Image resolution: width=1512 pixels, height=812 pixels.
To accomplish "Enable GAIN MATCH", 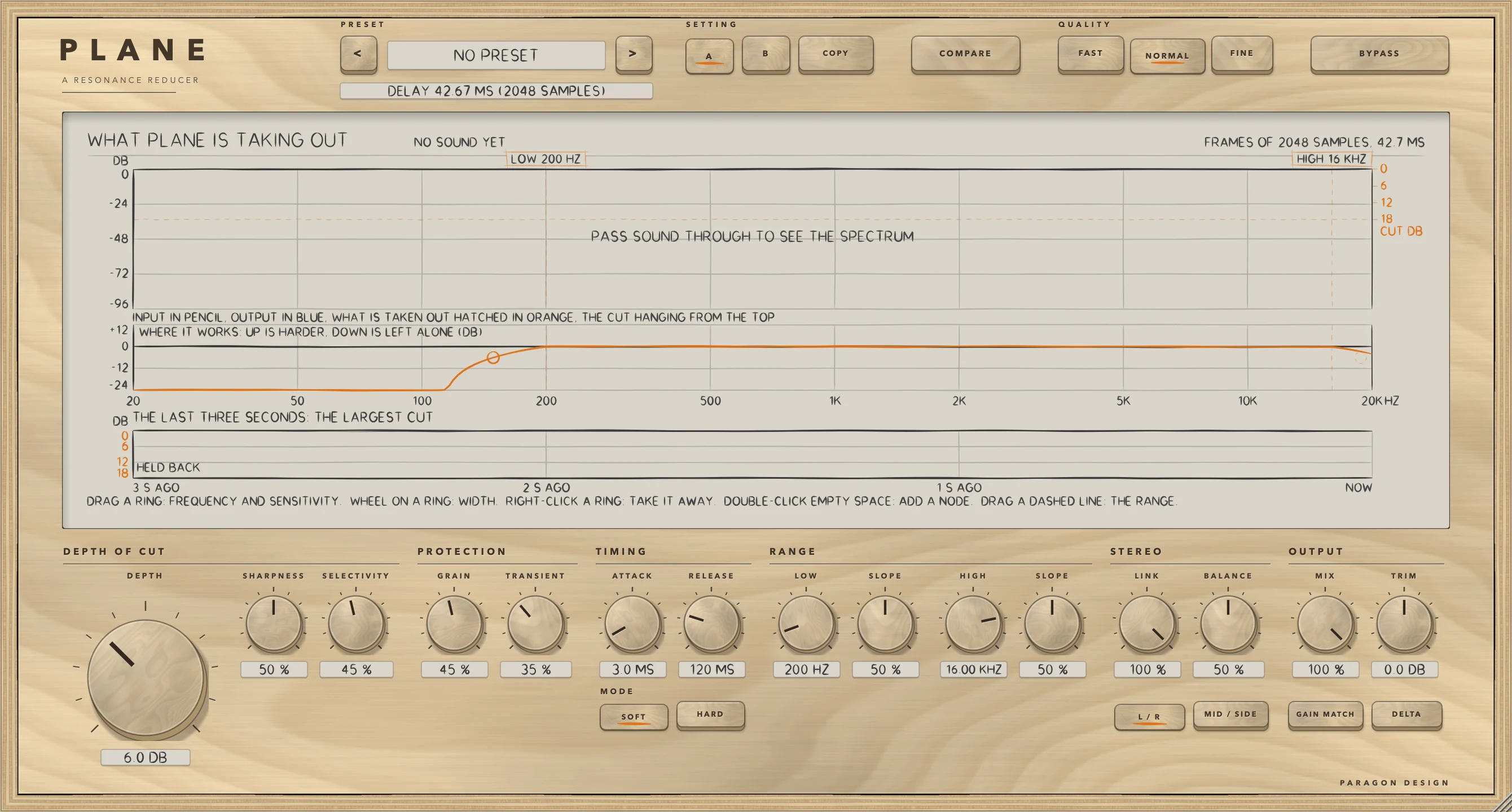I will pyautogui.click(x=1325, y=714).
